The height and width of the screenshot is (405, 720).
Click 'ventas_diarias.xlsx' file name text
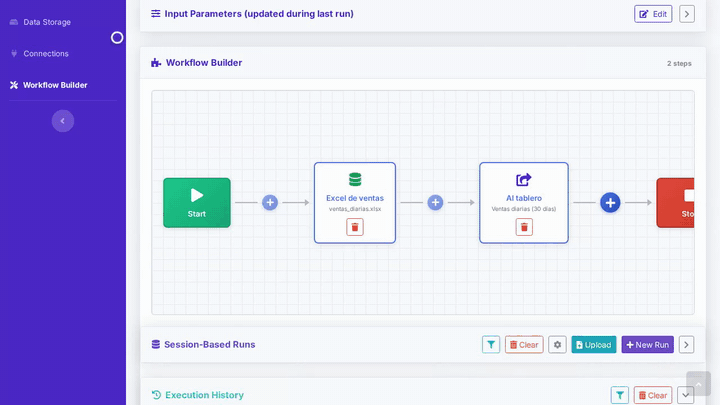tap(355, 209)
